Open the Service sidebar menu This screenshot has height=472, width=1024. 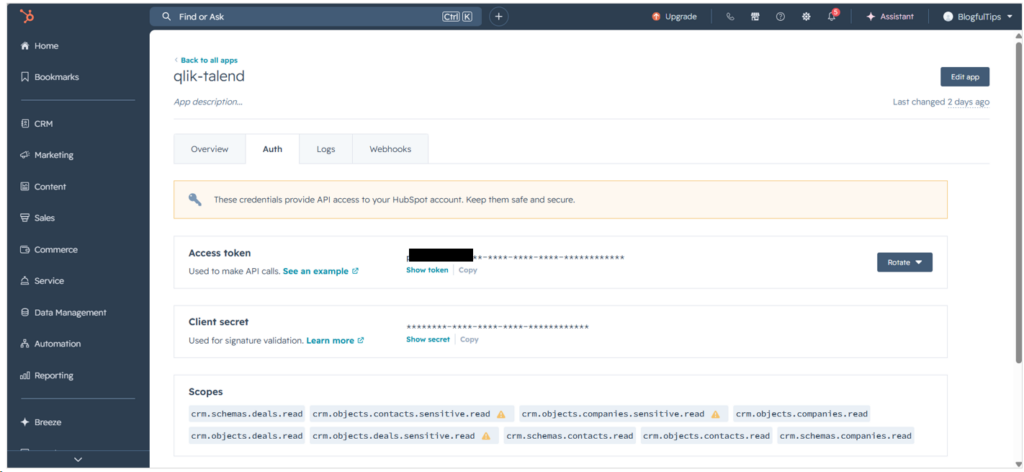[x=42, y=281]
